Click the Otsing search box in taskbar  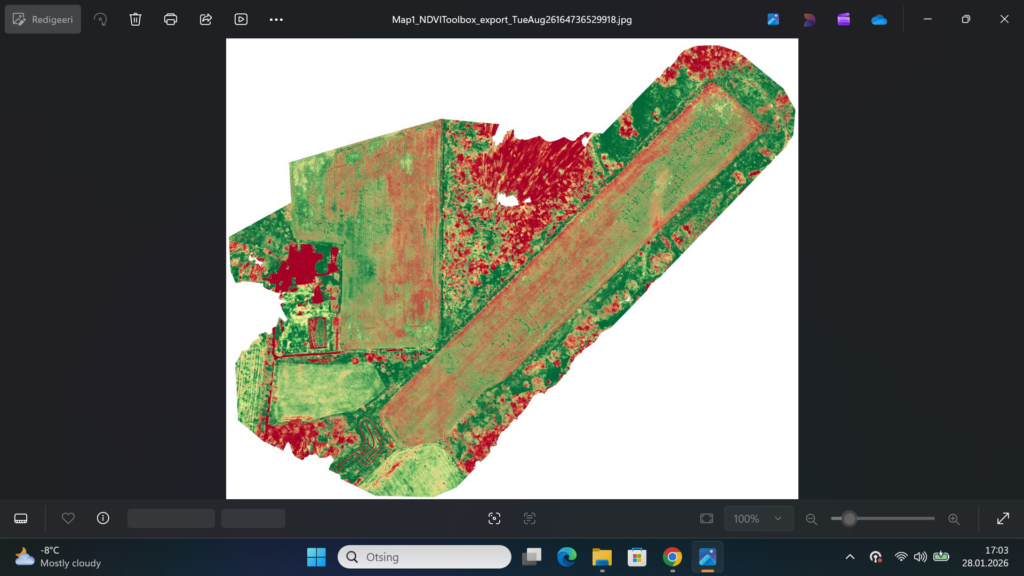424,557
